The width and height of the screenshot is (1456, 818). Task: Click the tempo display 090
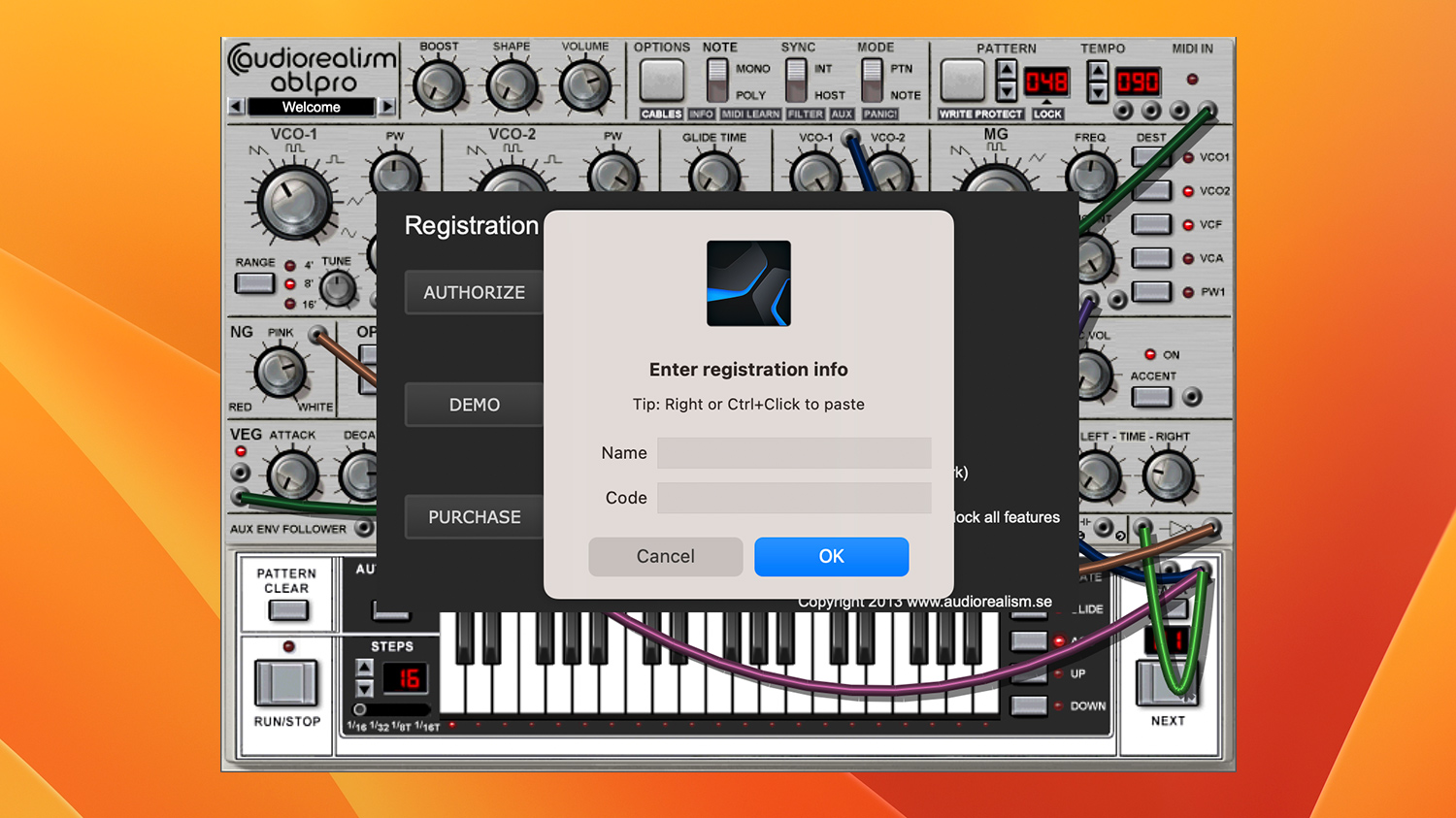pyautogui.click(x=1137, y=82)
